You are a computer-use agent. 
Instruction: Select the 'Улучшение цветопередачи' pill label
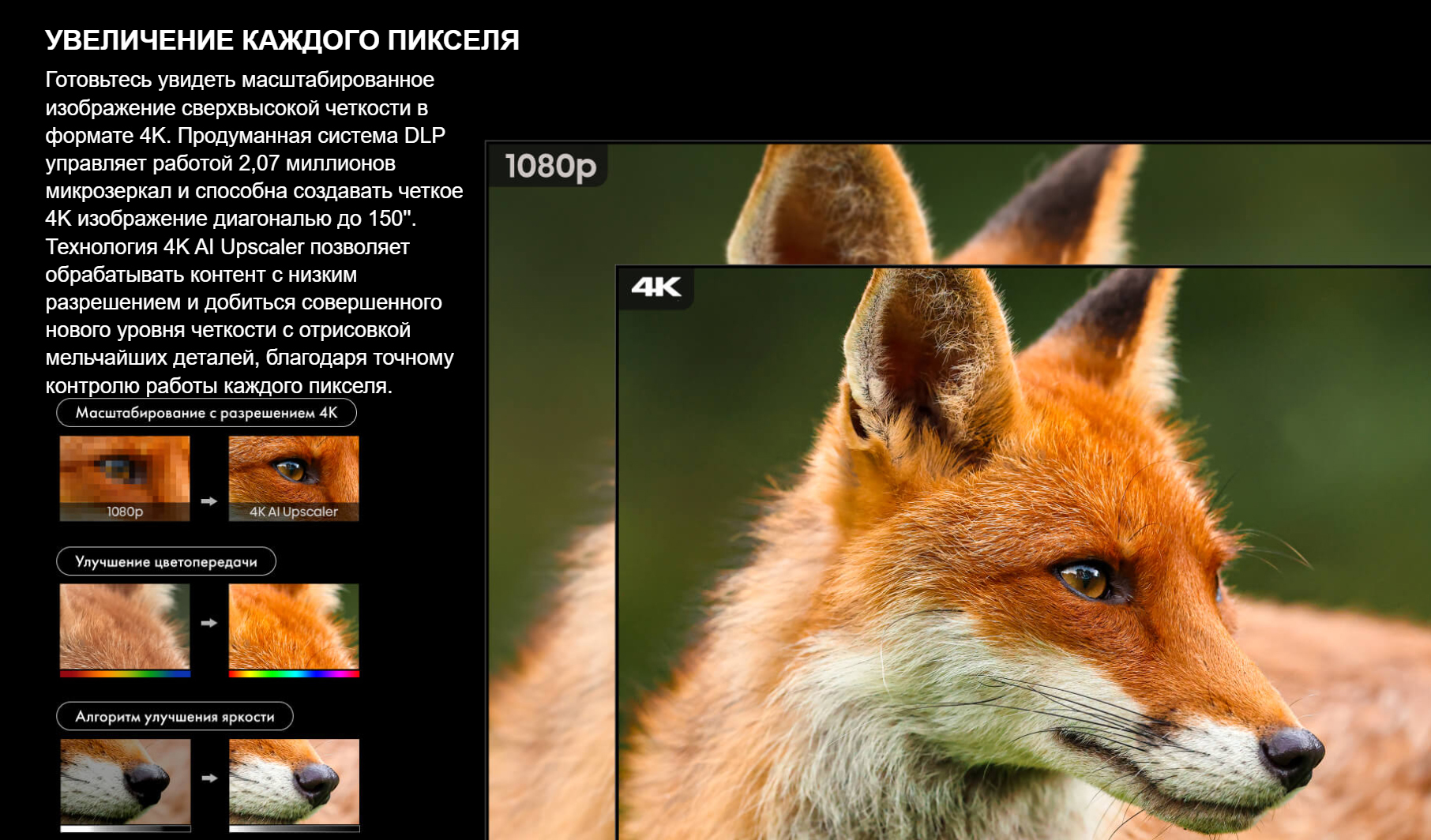pyautogui.click(x=166, y=561)
